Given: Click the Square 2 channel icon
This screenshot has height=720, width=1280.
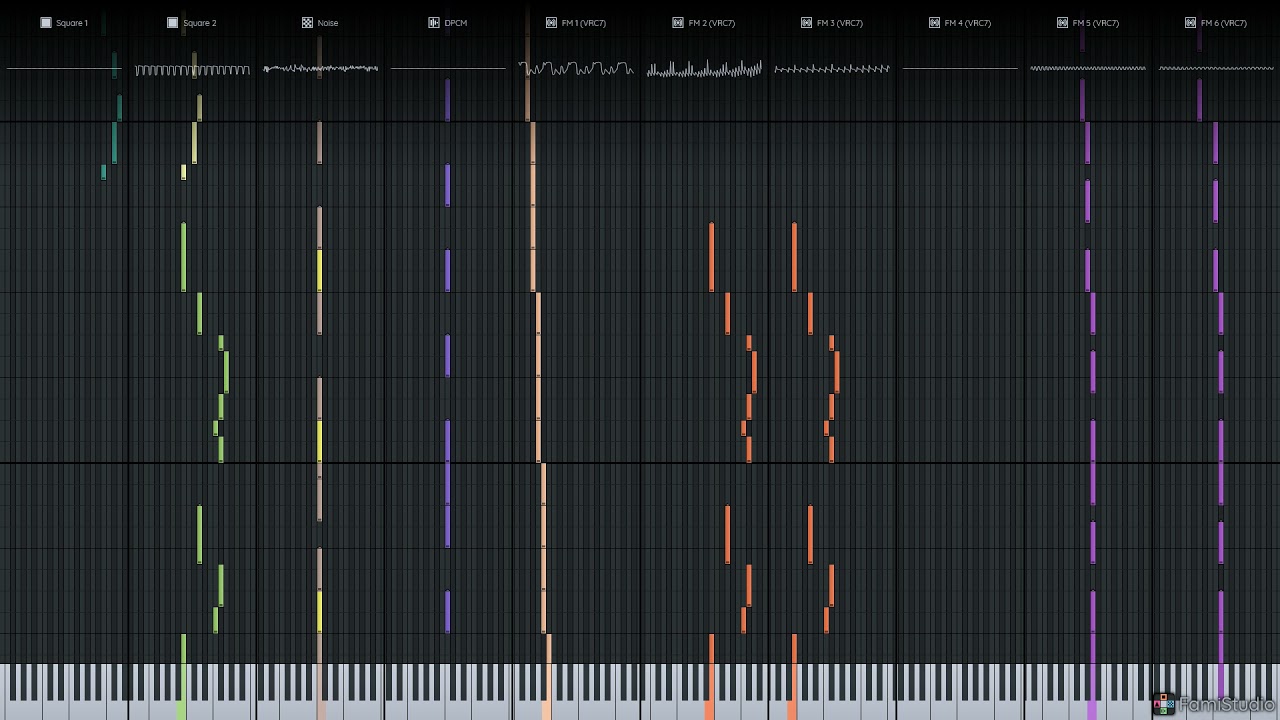Looking at the screenshot, I should tap(172, 23).
